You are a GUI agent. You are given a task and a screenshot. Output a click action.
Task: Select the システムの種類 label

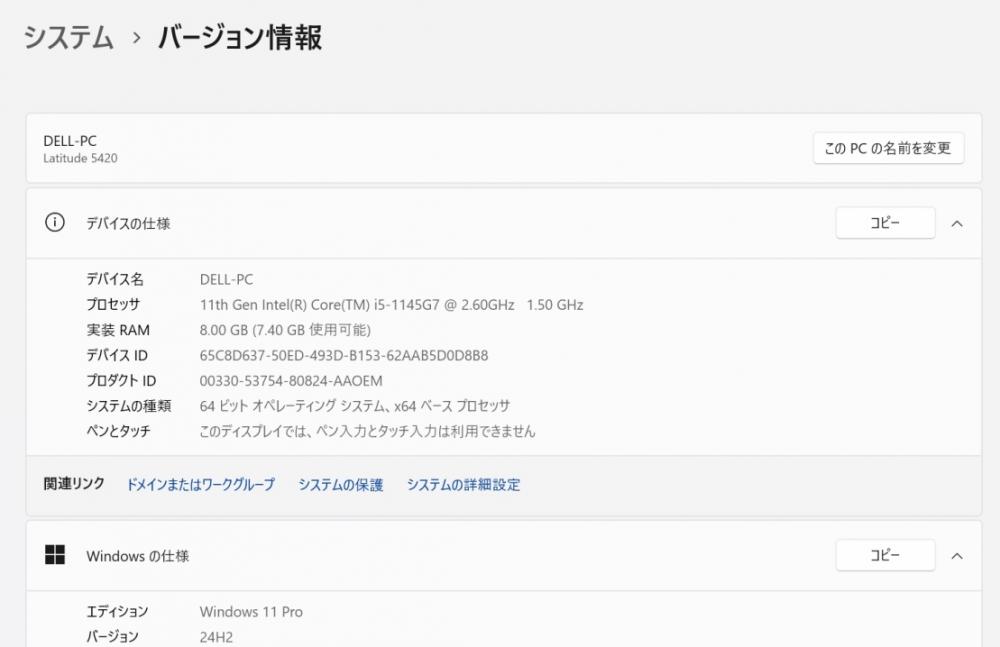pyautogui.click(x=129, y=406)
